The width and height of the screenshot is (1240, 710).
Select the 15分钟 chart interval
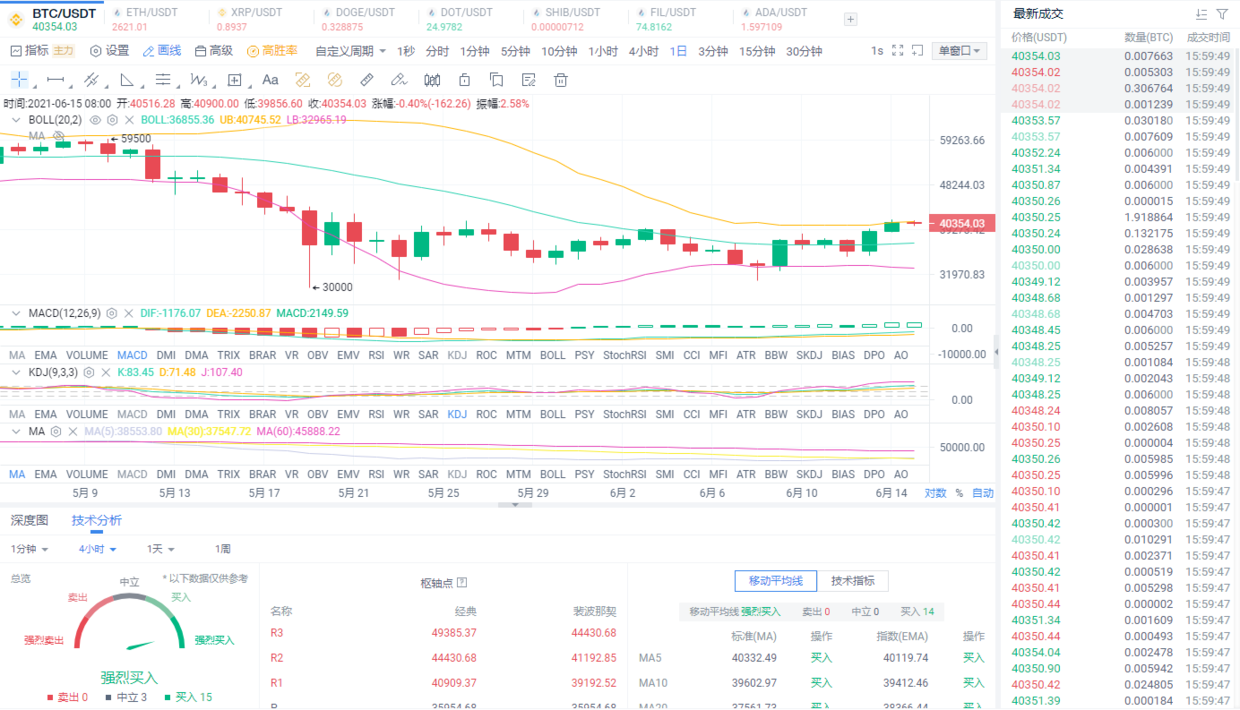coord(757,51)
